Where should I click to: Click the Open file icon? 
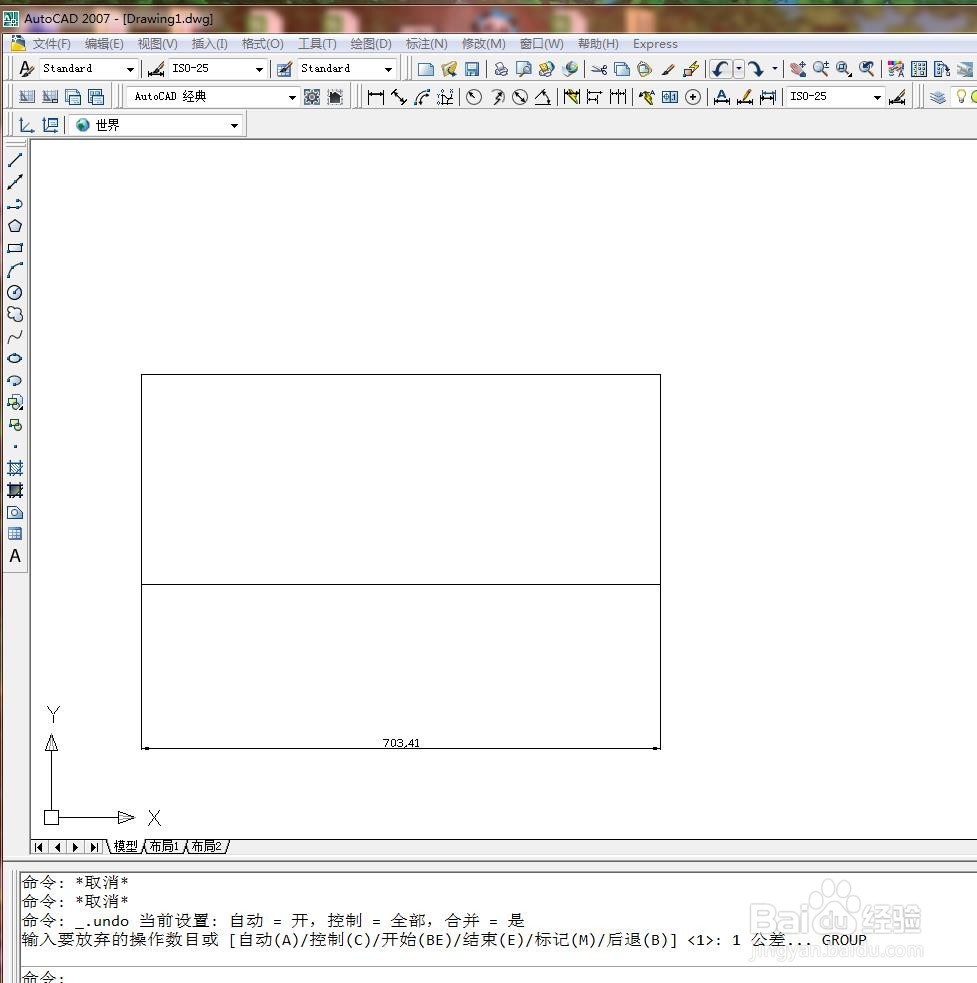(448, 68)
